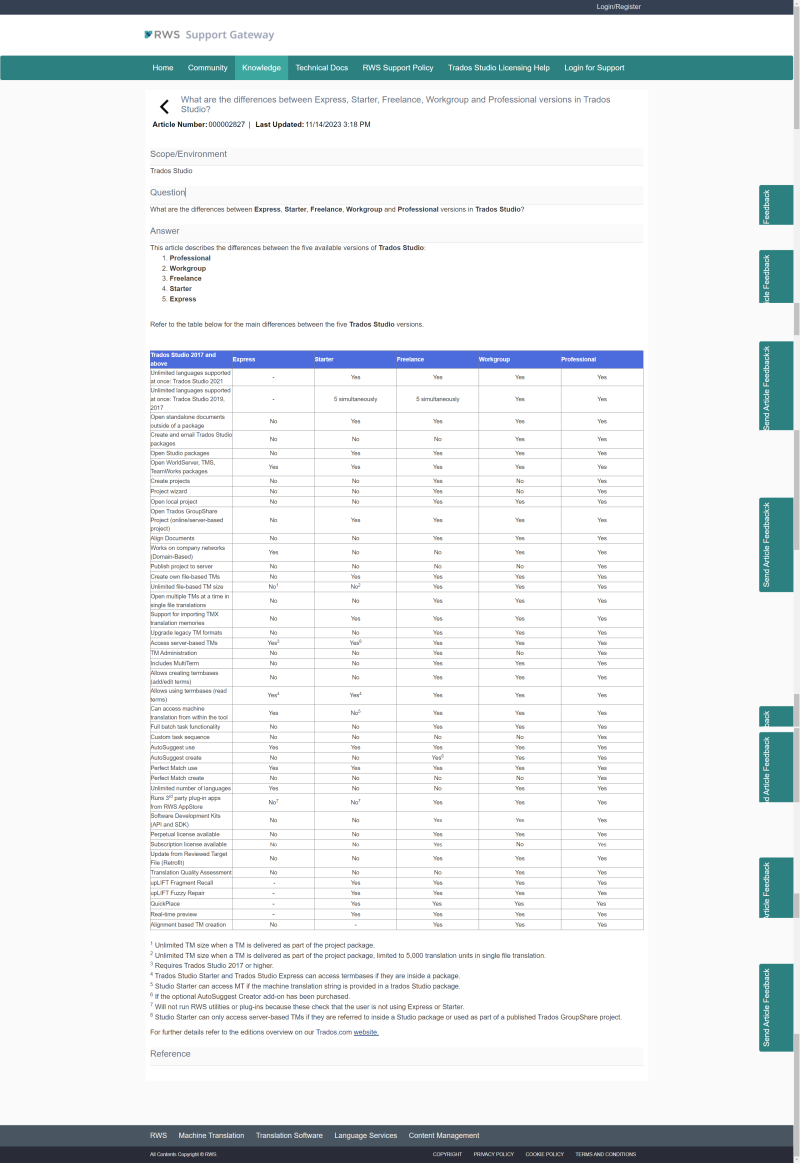This screenshot has height=1163, width=800.
Task: Open TERMS AND CONDITIONS link
Action: click(x=606, y=1154)
